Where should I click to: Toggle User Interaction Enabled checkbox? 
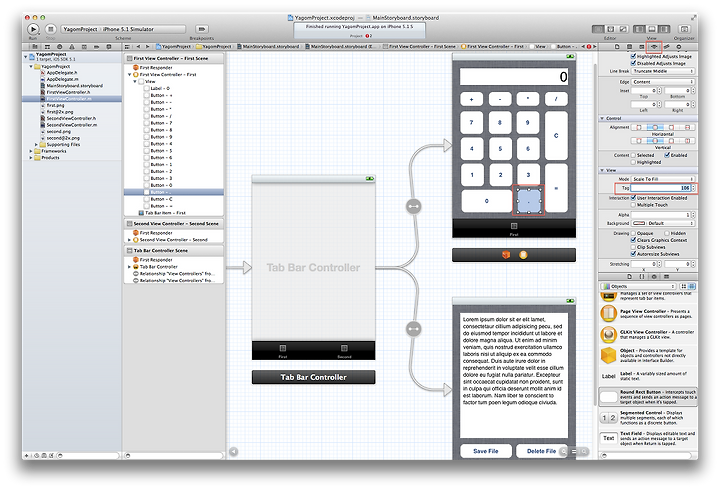pos(634,198)
